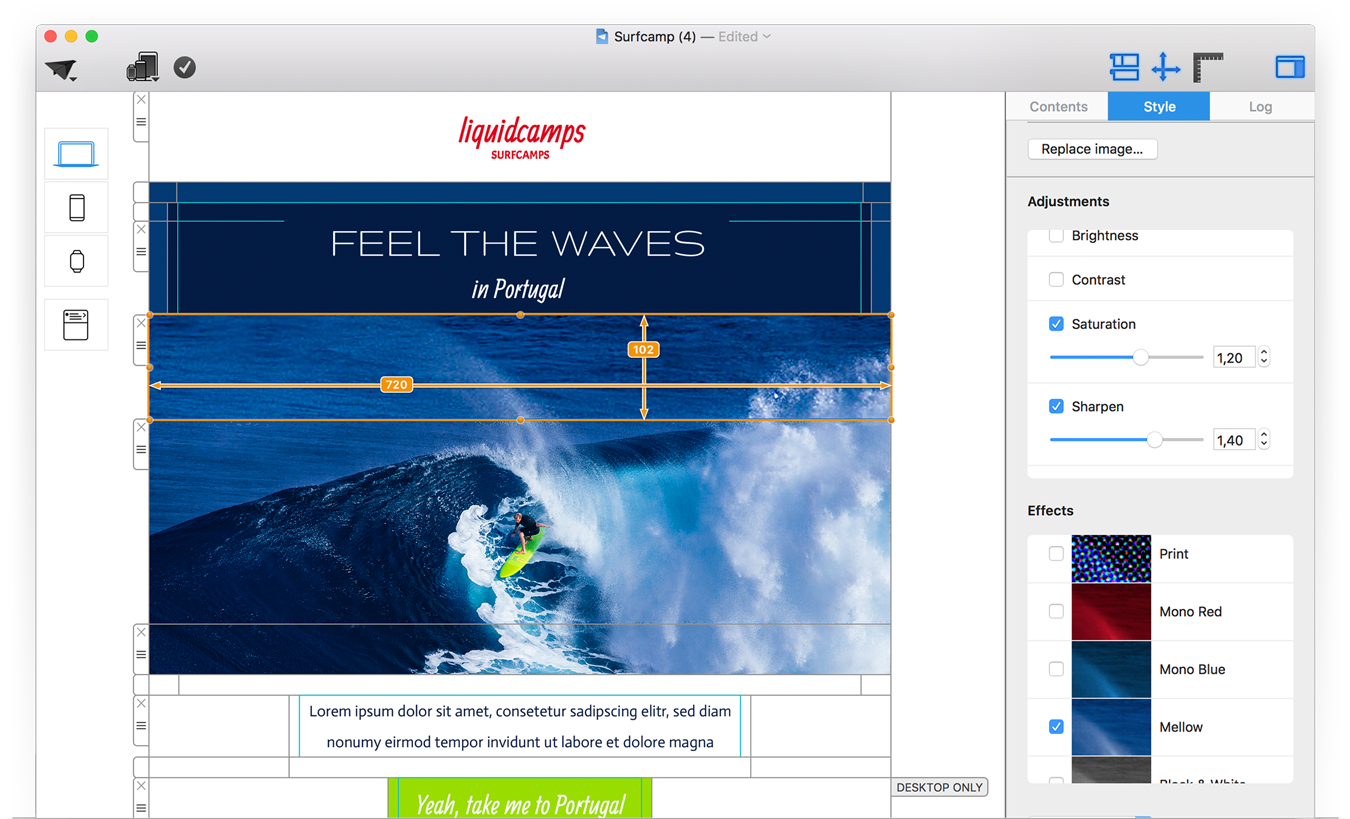Screen dimensions: 1350x819
Task: Disable the Saturation checkbox
Action: pyautogui.click(x=1056, y=324)
